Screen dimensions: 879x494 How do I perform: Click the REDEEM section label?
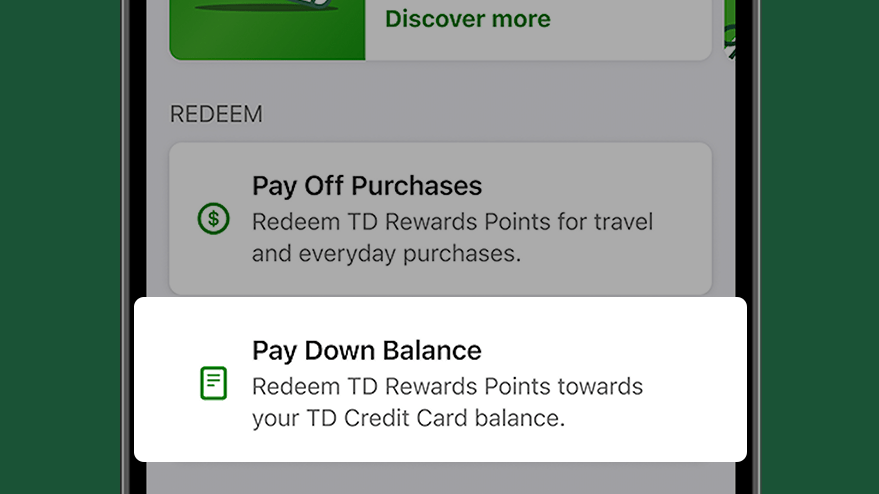216,114
